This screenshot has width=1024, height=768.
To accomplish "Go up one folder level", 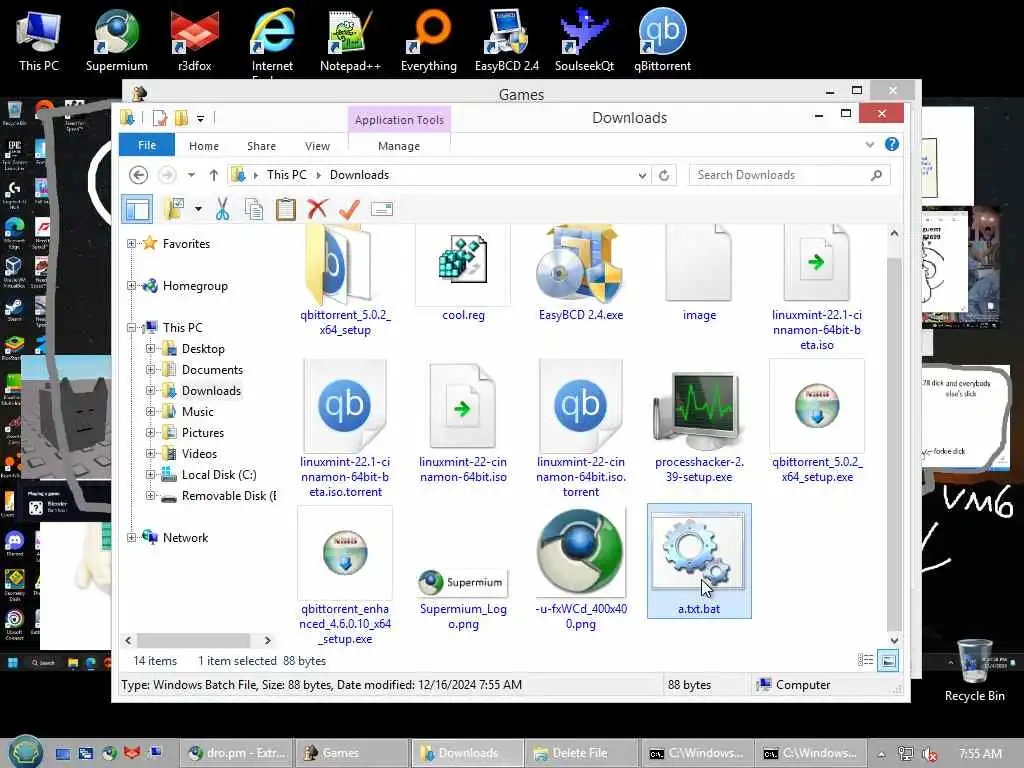I will (x=214, y=175).
